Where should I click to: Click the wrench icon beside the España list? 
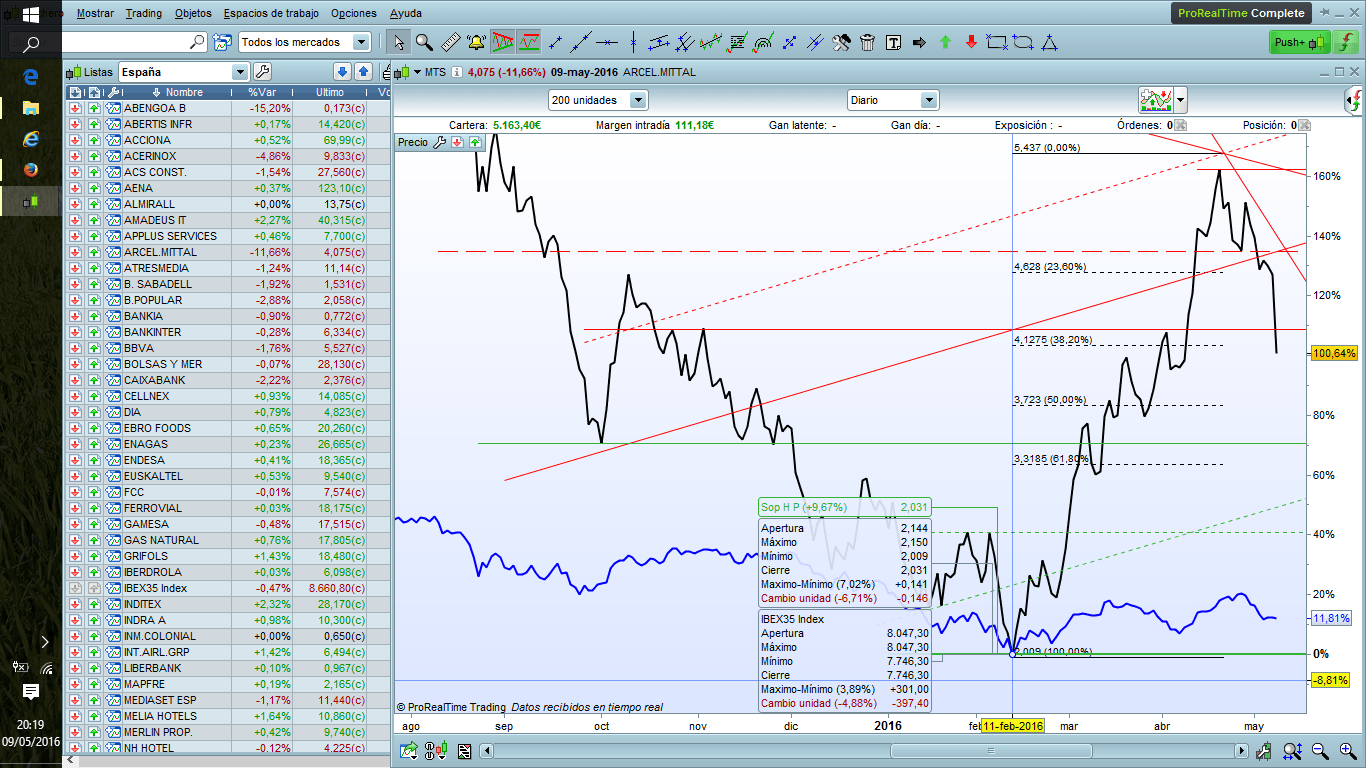(262, 71)
